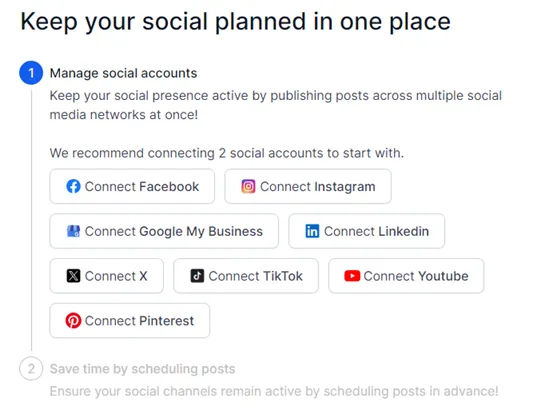This screenshot has width=545, height=418.
Task: Click the Pinterest logo icon
Action: coord(73,321)
